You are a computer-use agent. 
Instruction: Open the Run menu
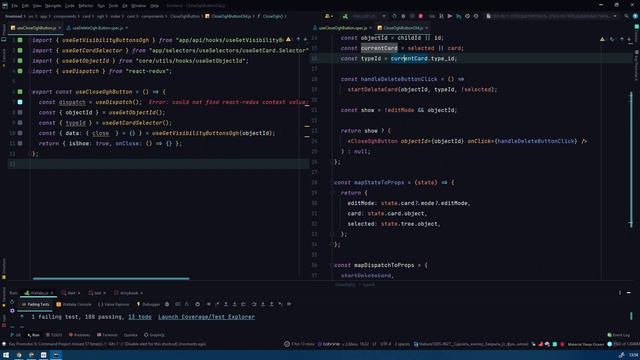tap(101, 6)
